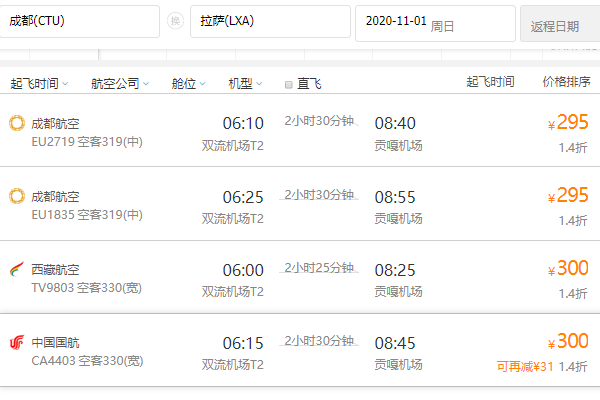
Task: Open the 机型 aircraft type filter
Action: (245, 84)
